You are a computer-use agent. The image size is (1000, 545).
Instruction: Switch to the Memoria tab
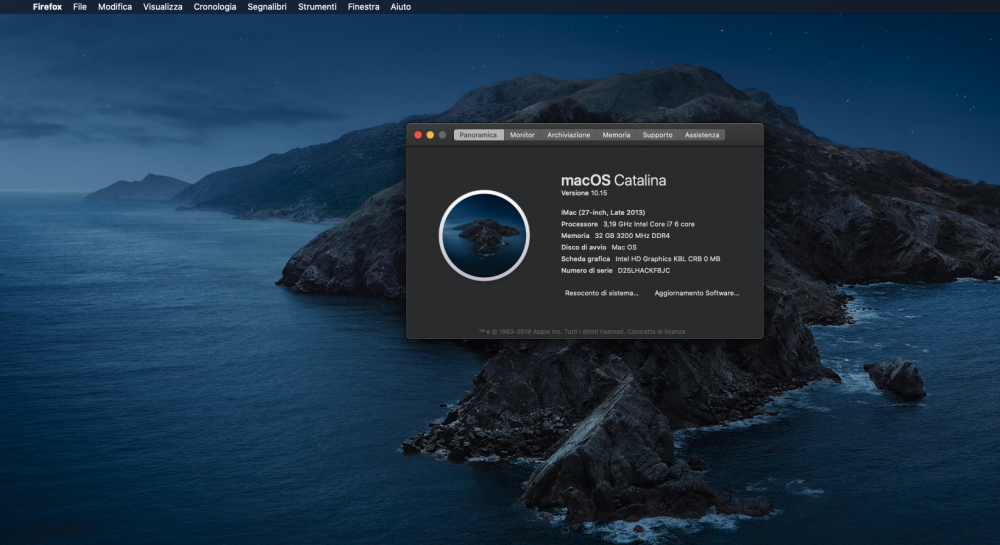[x=616, y=135]
